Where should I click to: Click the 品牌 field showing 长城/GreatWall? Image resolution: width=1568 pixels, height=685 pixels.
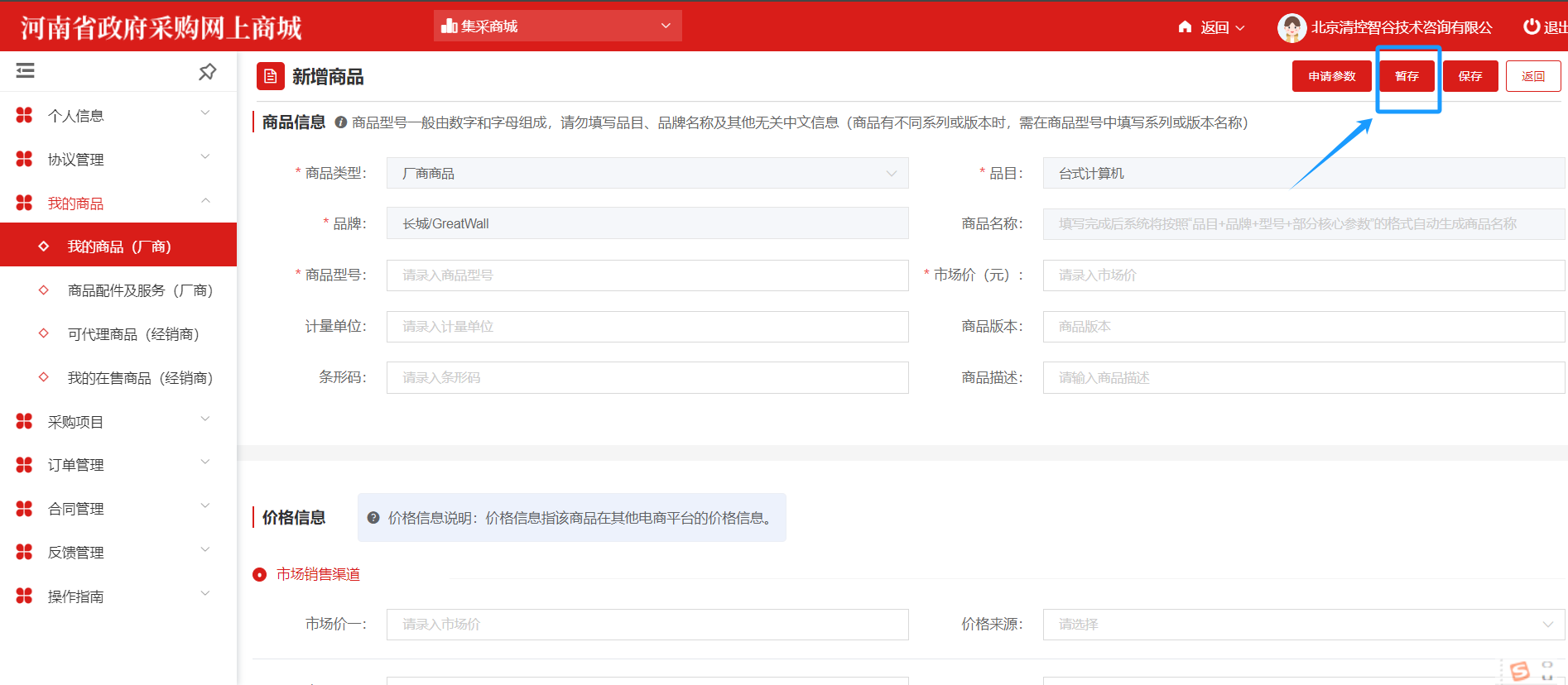tap(647, 223)
